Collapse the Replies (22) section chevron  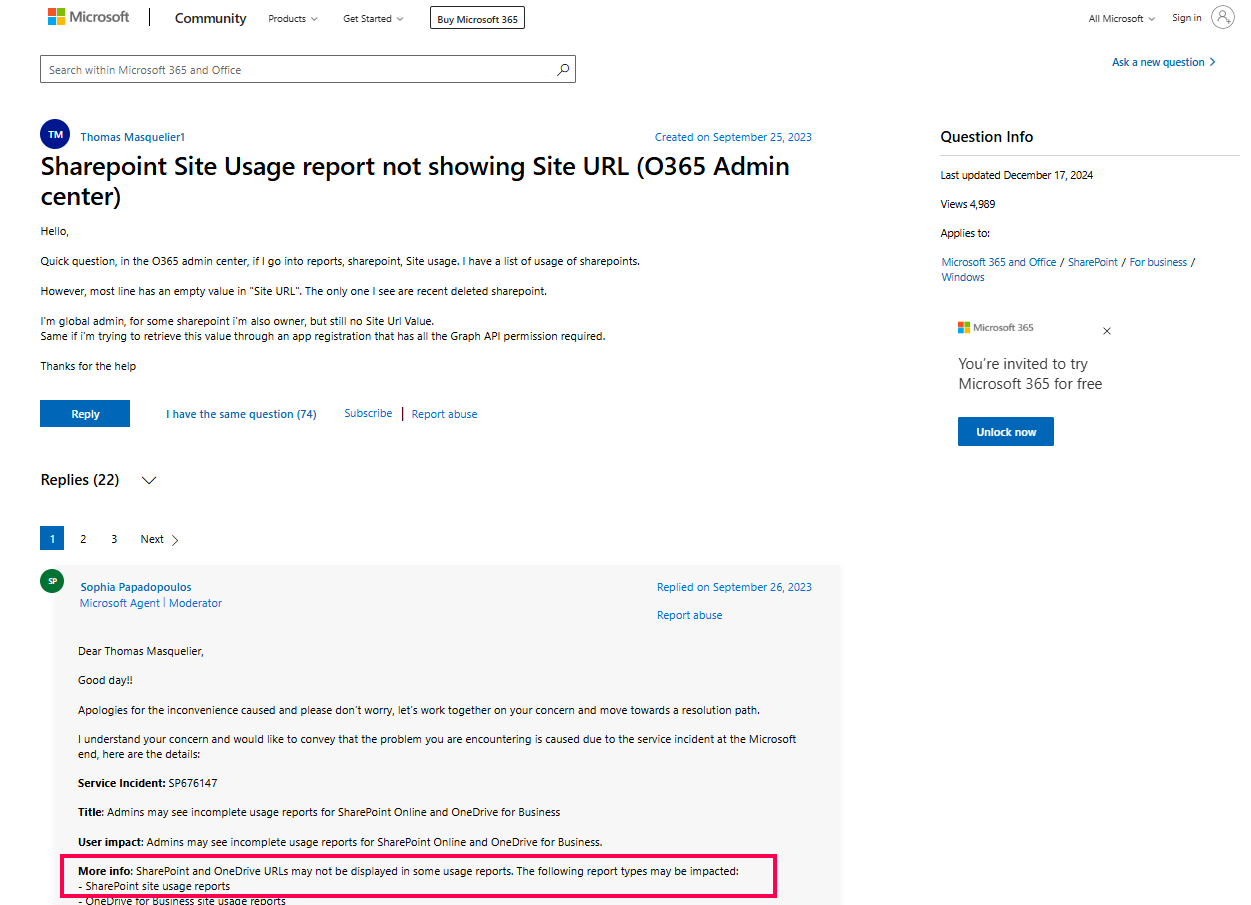(149, 481)
